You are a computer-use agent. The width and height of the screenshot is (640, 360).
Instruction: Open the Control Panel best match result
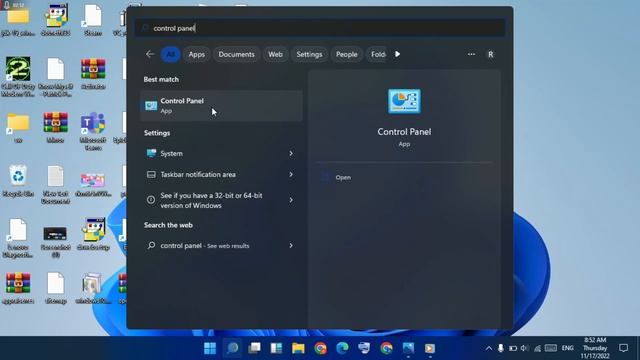click(x=221, y=106)
